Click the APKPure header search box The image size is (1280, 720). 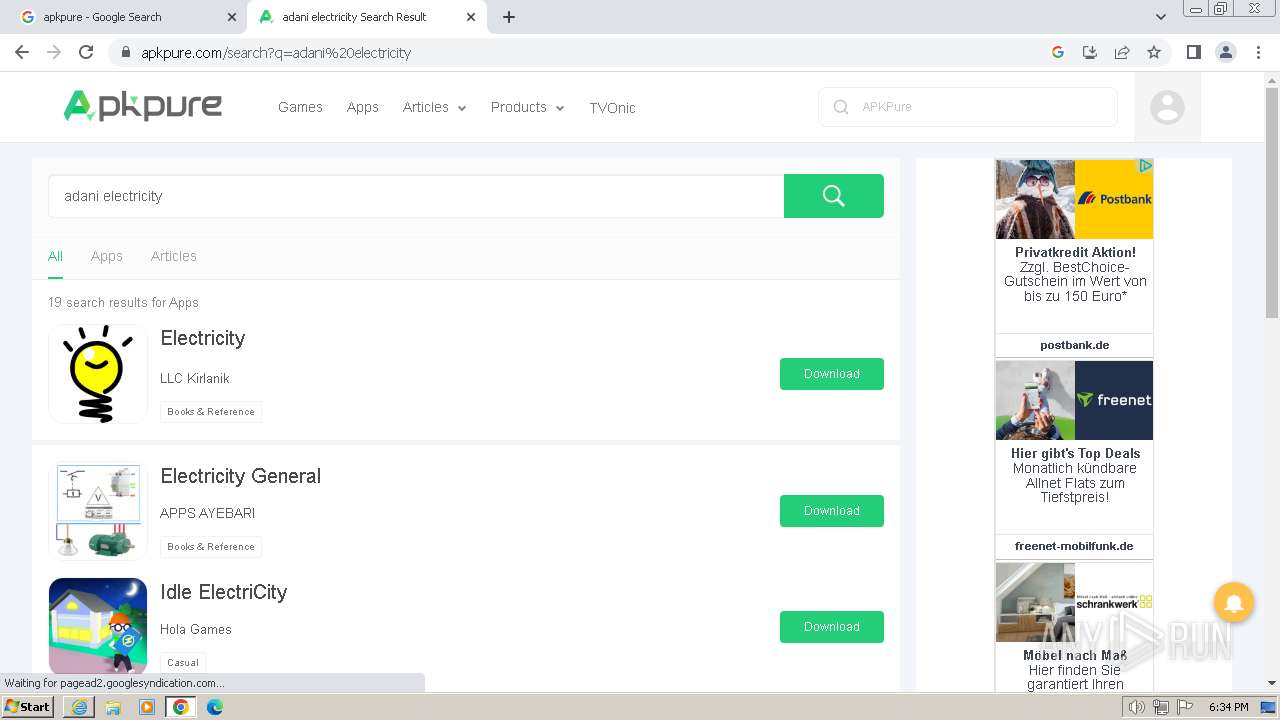[968, 107]
